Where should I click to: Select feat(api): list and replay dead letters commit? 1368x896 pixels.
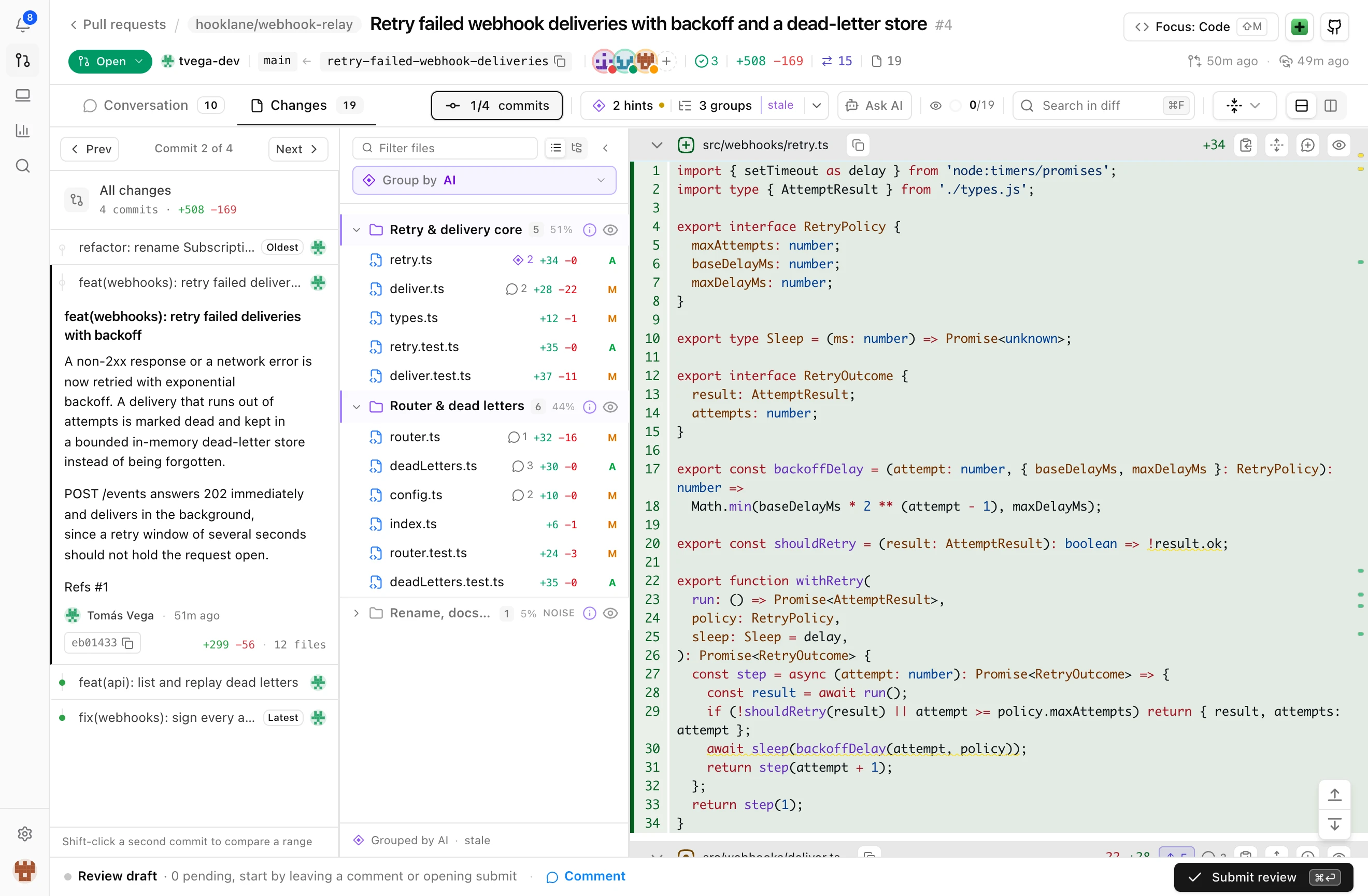click(x=194, y=682)
